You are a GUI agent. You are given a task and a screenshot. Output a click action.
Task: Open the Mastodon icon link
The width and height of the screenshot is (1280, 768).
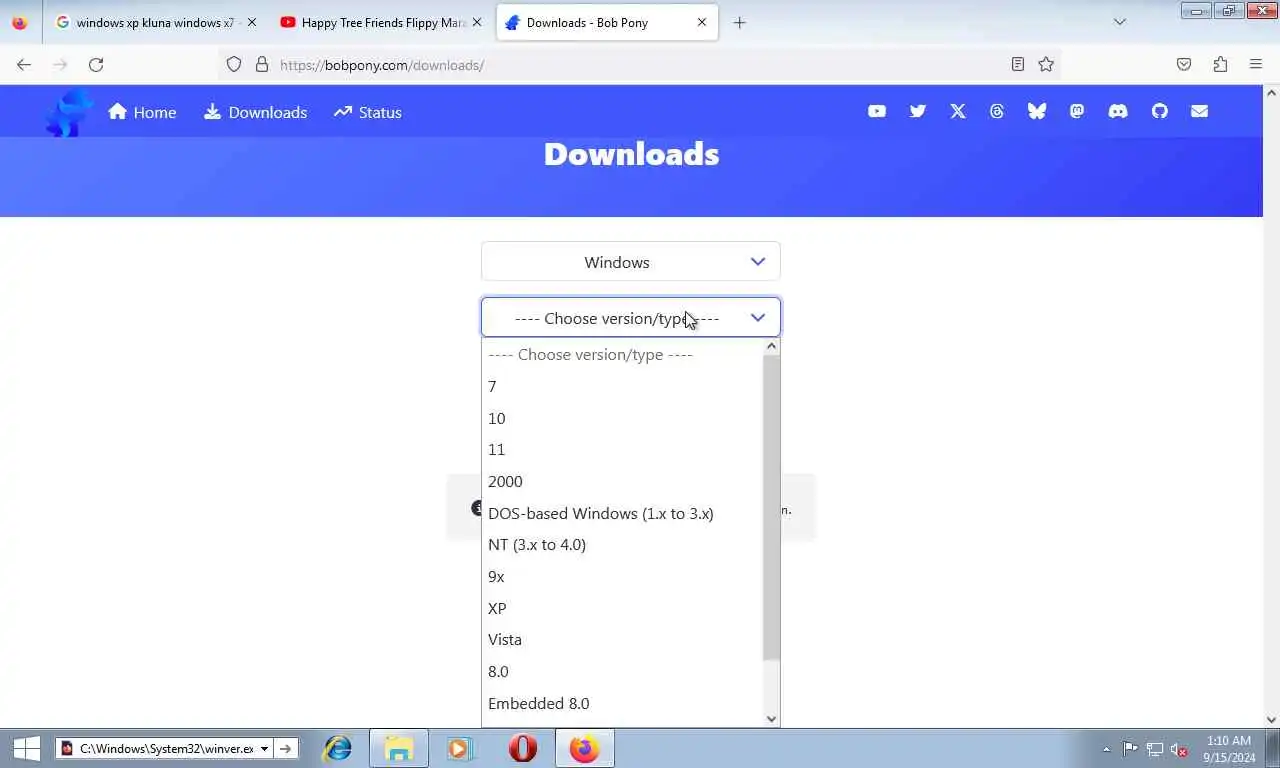click(1077, 112)
